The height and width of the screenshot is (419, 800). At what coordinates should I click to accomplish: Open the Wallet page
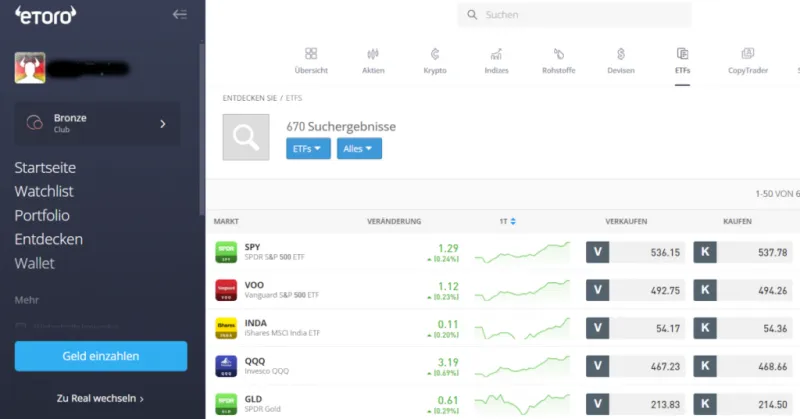pos(34,263)
